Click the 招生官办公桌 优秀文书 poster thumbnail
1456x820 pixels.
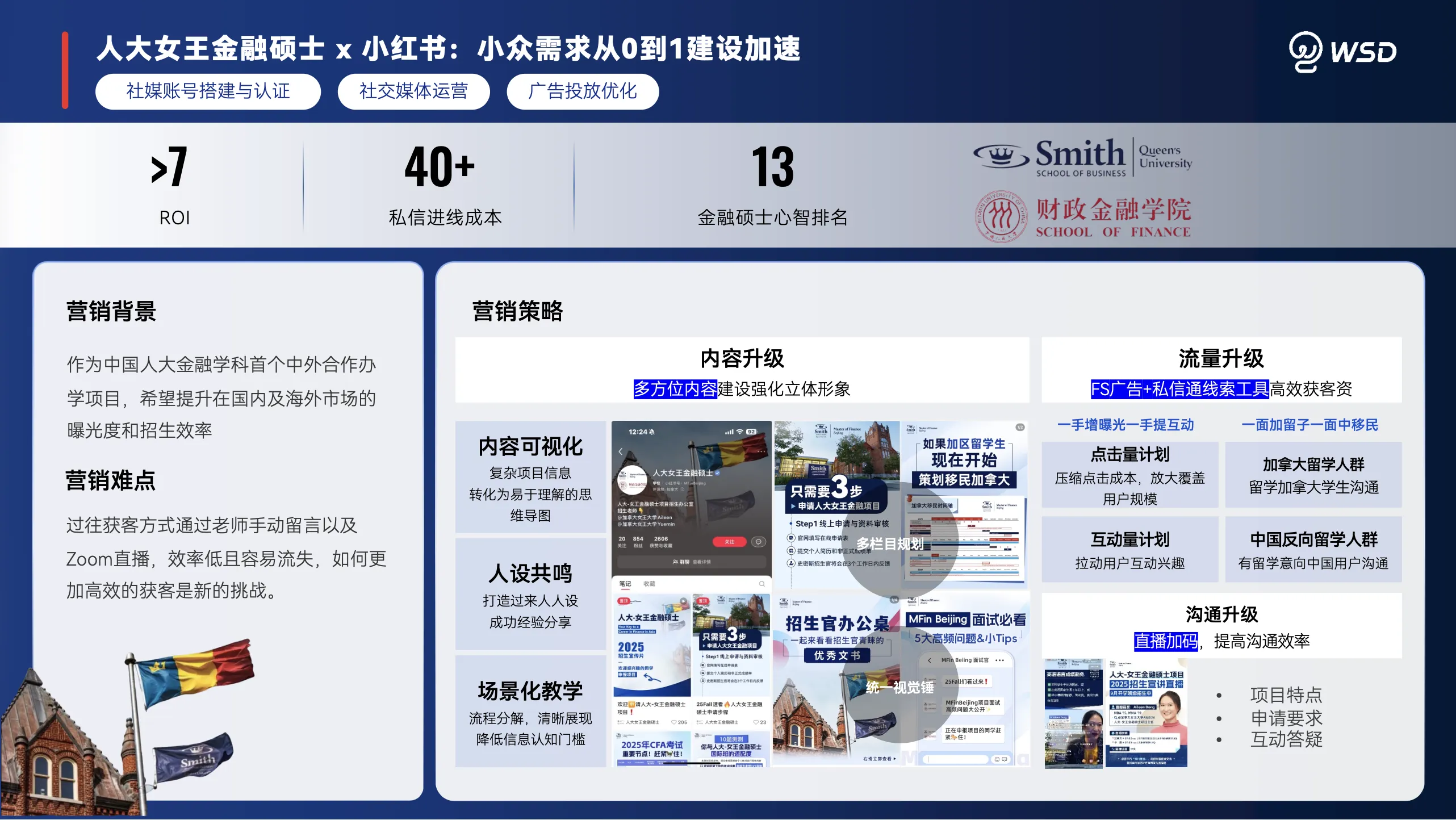tap(836, 680)
